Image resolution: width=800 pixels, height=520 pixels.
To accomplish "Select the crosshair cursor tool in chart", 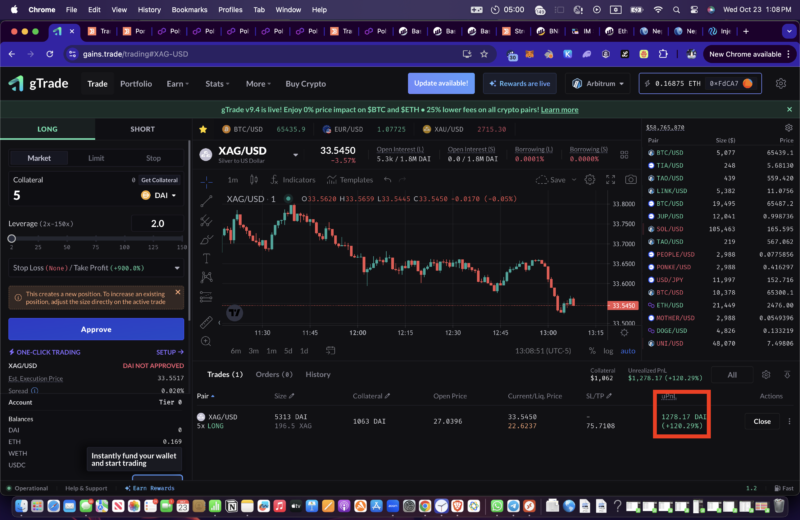I will 207,181.
